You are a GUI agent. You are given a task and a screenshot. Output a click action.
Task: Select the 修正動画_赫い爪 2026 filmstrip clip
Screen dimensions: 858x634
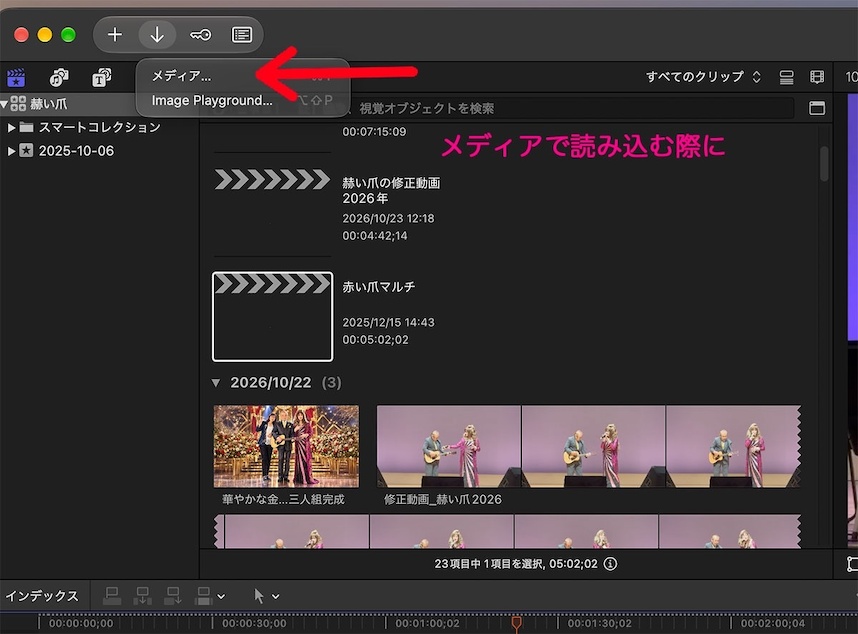tap(588, 446)
